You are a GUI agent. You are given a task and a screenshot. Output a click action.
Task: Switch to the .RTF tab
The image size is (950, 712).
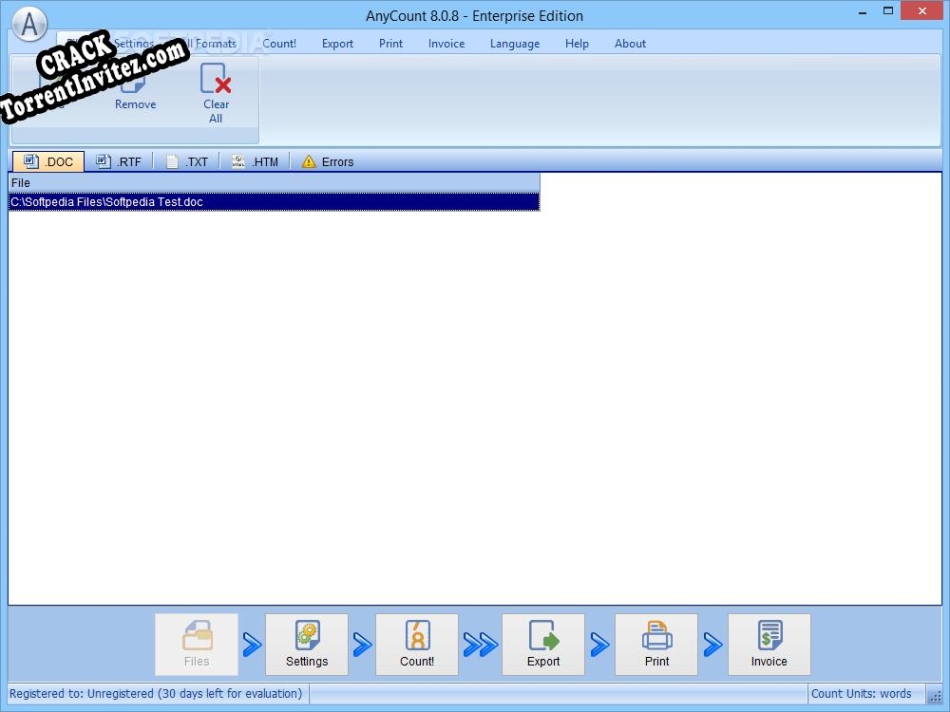119,161
